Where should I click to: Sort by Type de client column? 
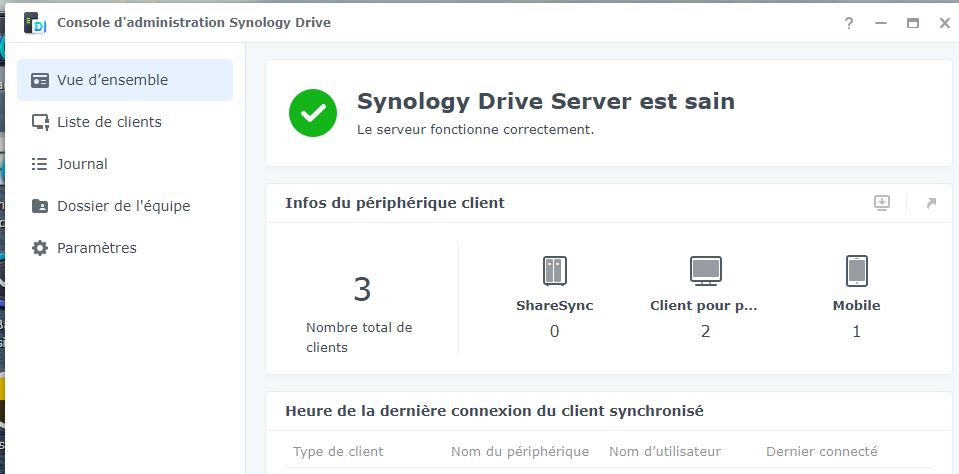[x=338, y=452]
